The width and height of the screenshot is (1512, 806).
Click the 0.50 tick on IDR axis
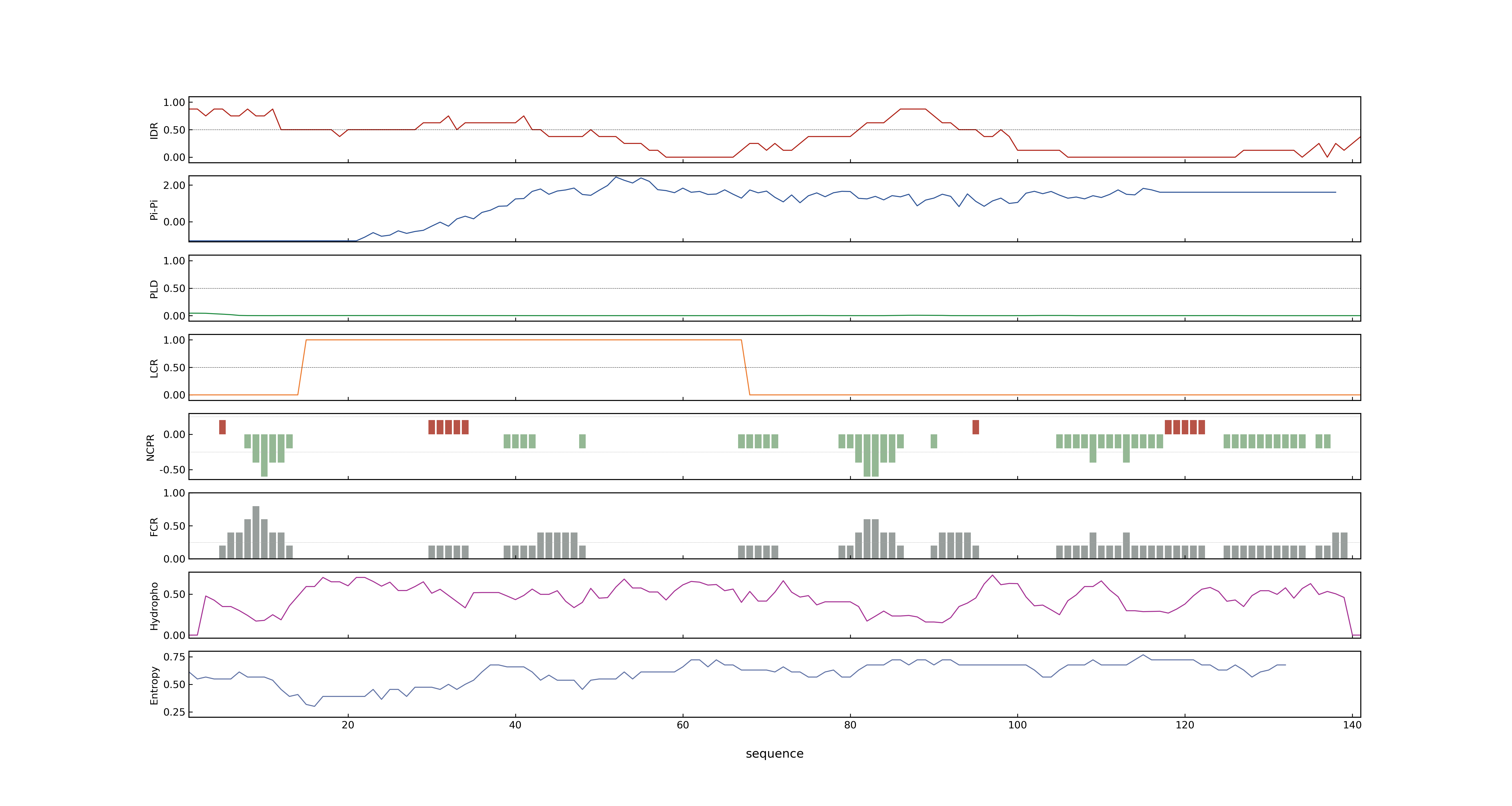click(x=174, y=130)
